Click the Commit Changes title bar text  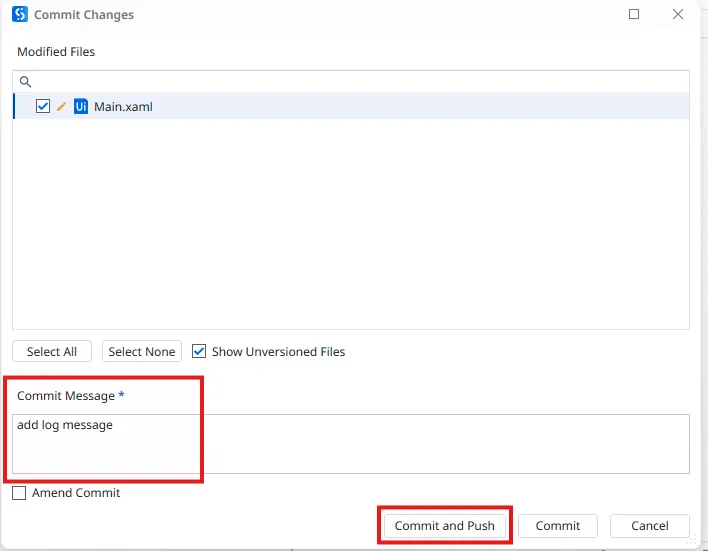[84, 15]
